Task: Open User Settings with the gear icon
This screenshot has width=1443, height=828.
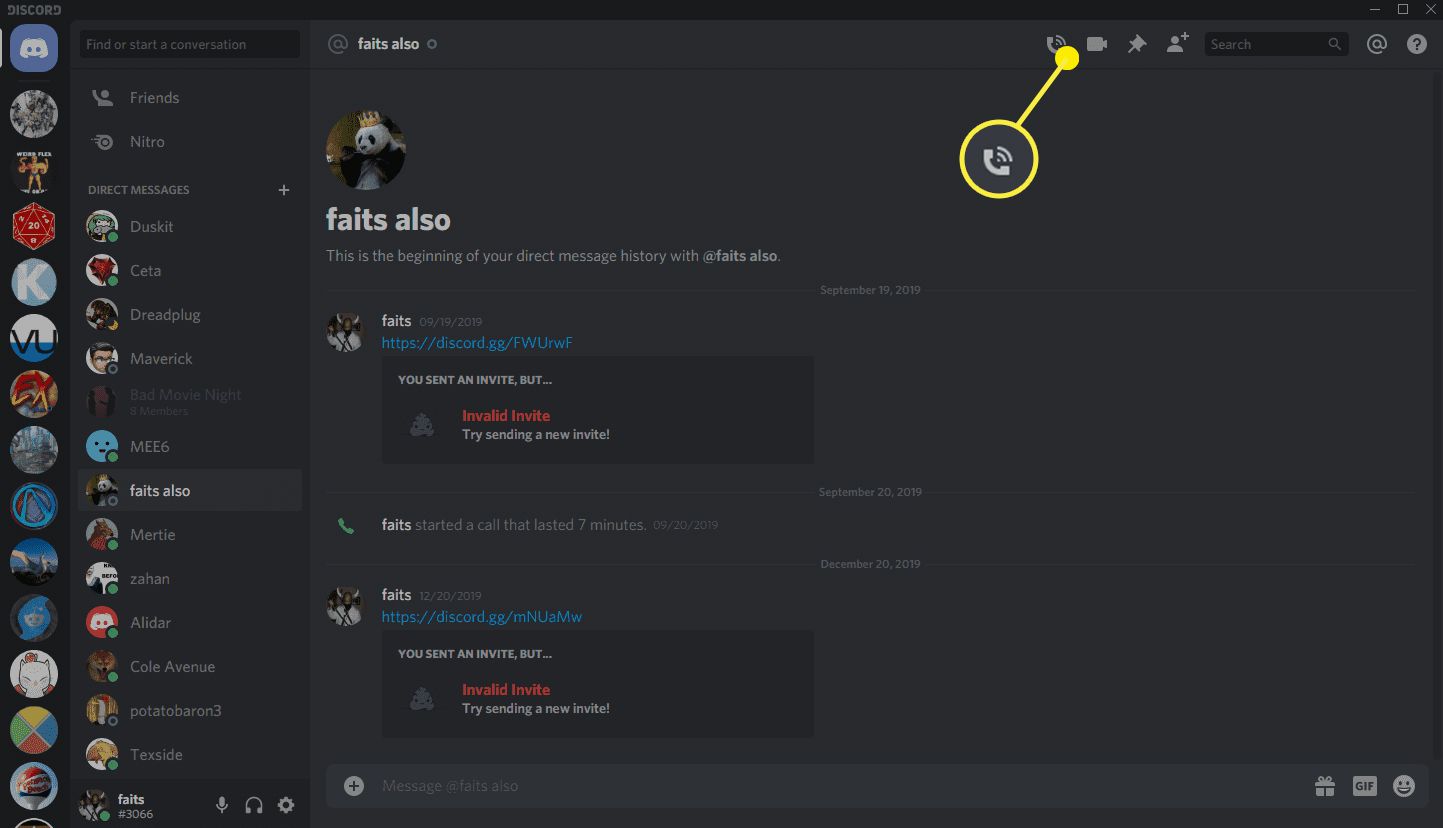Action: [x=286, y=805]
